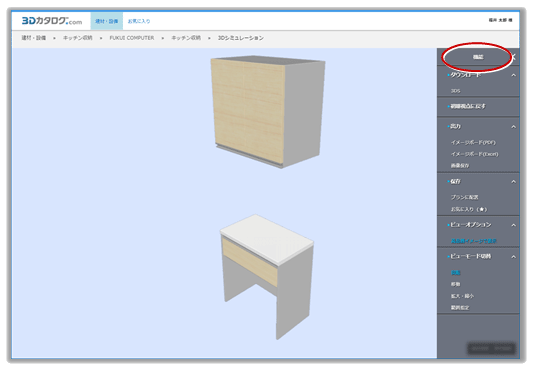Toggle 高品質イメージで表示

[x=474, y=241]
